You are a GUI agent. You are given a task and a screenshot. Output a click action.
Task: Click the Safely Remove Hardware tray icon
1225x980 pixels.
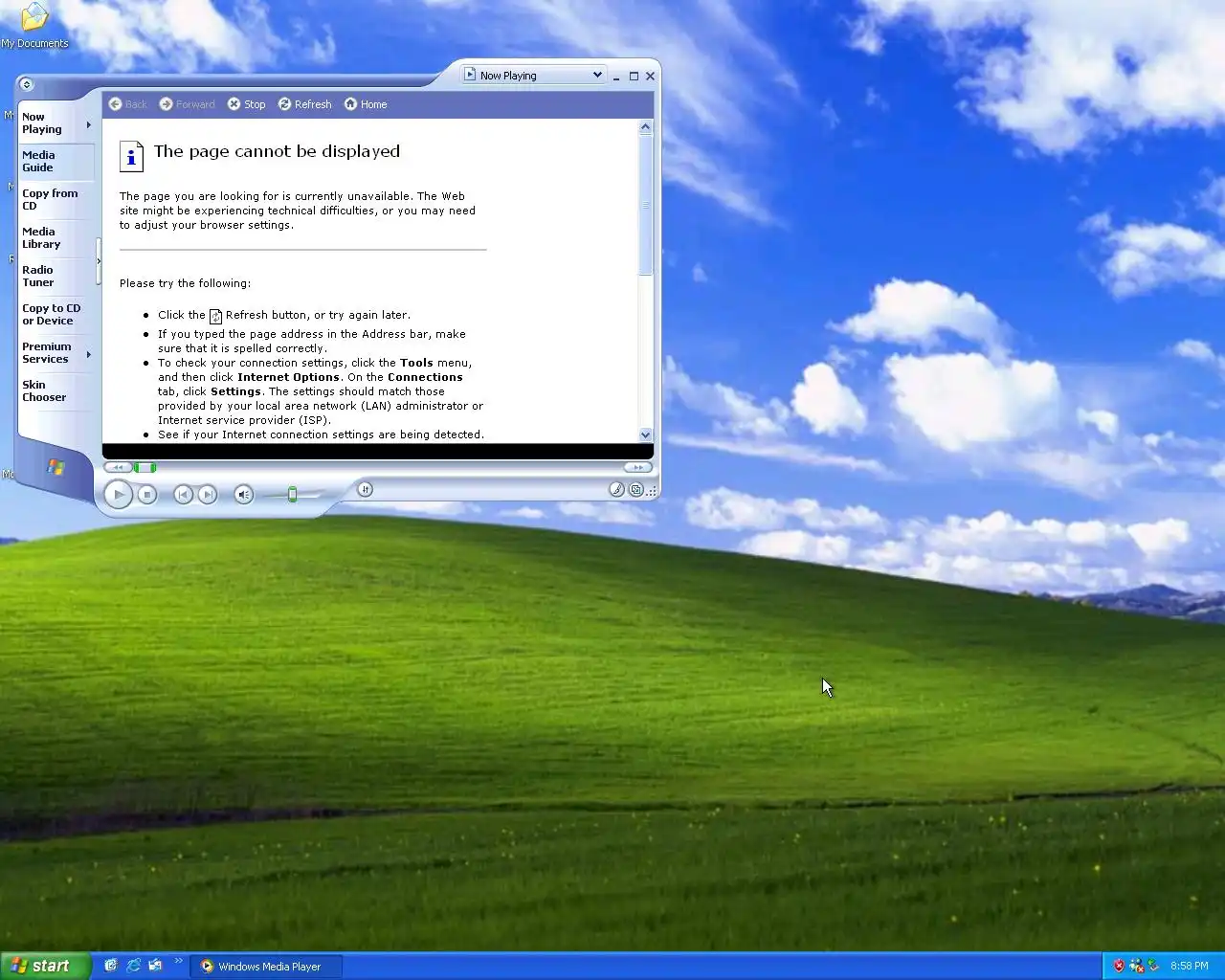pos(1153,966)
